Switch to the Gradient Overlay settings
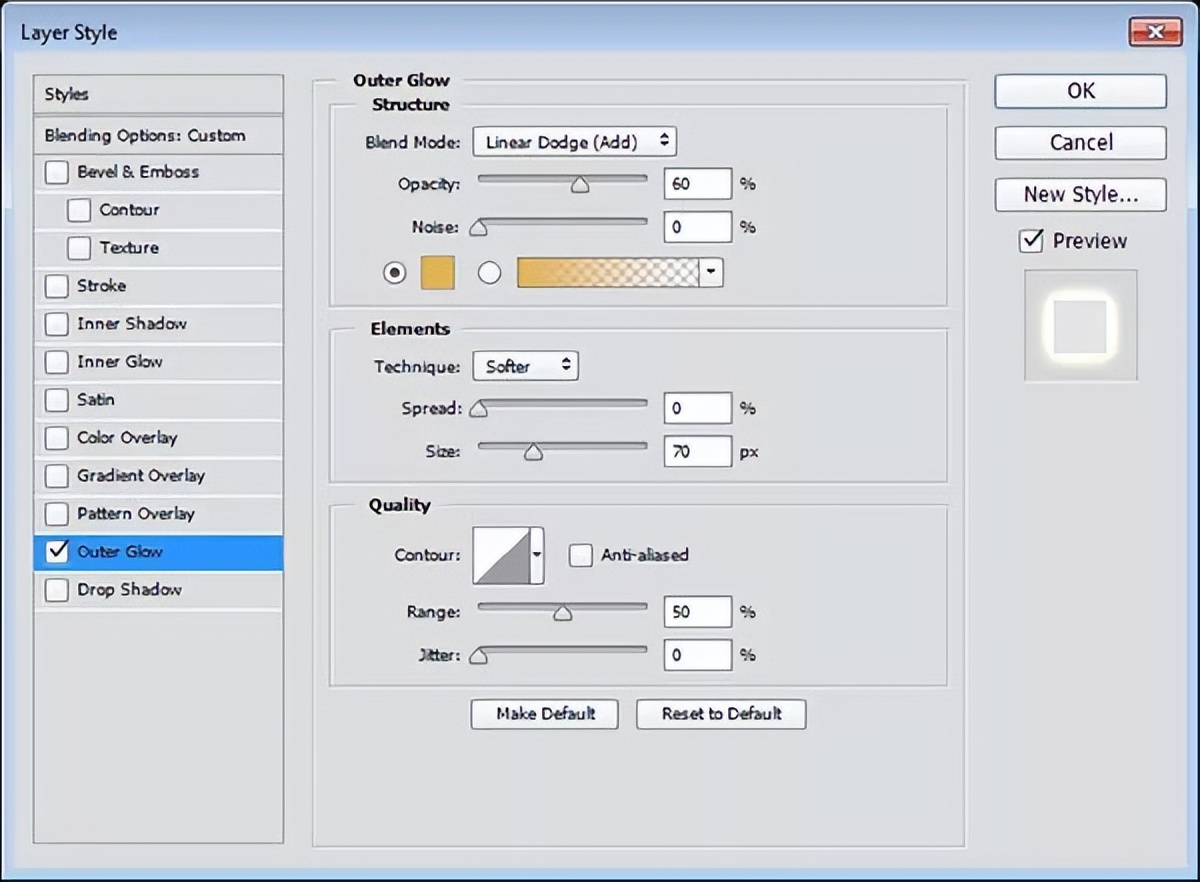1200x882 pixels. tap(140, 476)
